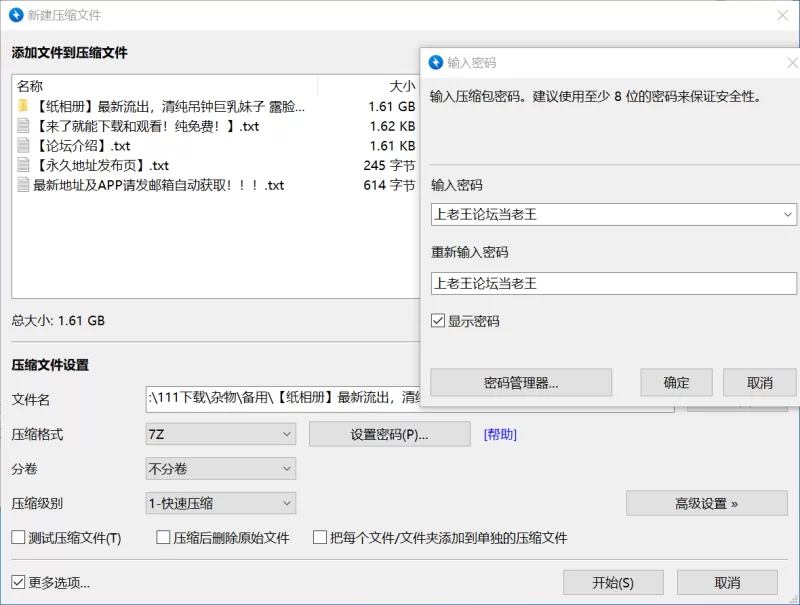
Task: Open the 压缩级别 dropdown set to 1-快速压缩
Action: [220, 504]
